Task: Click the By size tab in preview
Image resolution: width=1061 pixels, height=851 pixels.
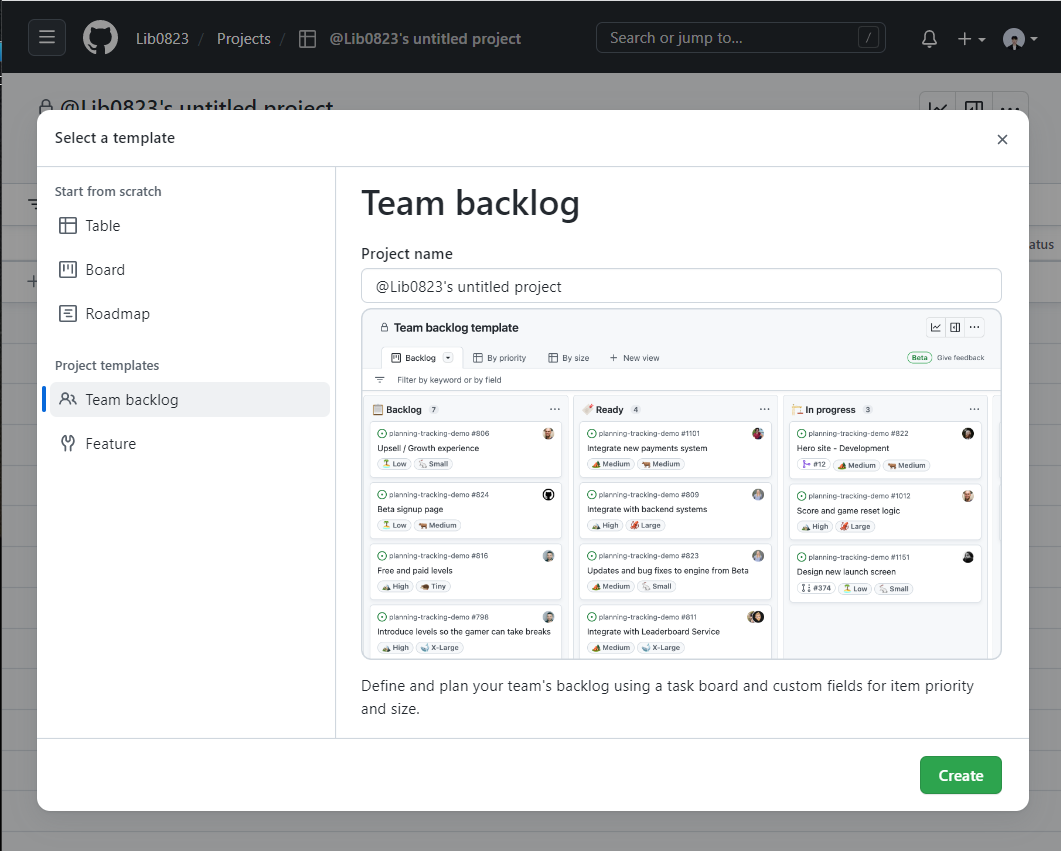Action: click(568, 358)
